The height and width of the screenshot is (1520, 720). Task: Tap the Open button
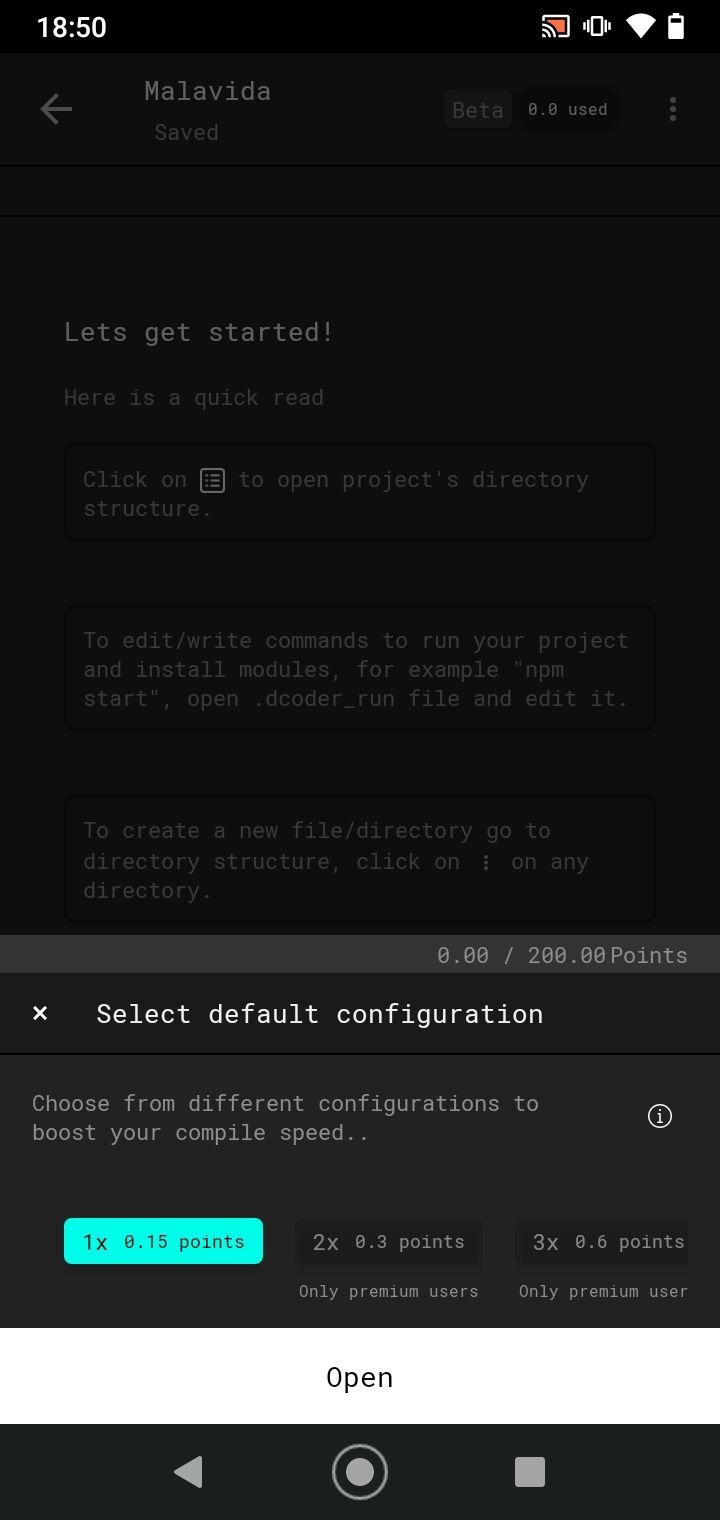pos(360,1376)
